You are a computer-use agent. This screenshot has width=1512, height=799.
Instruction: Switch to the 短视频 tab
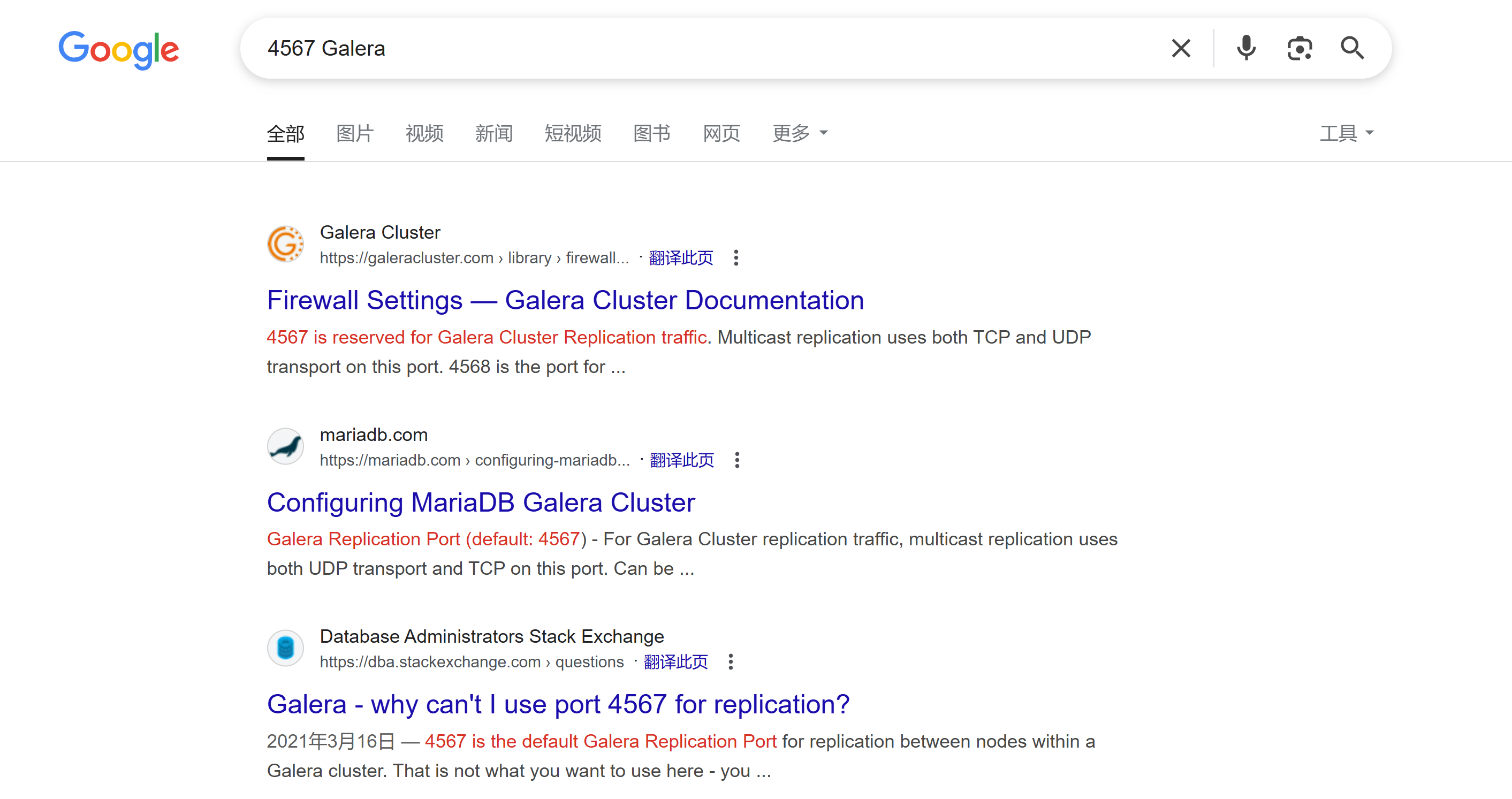tap(573, 134)
